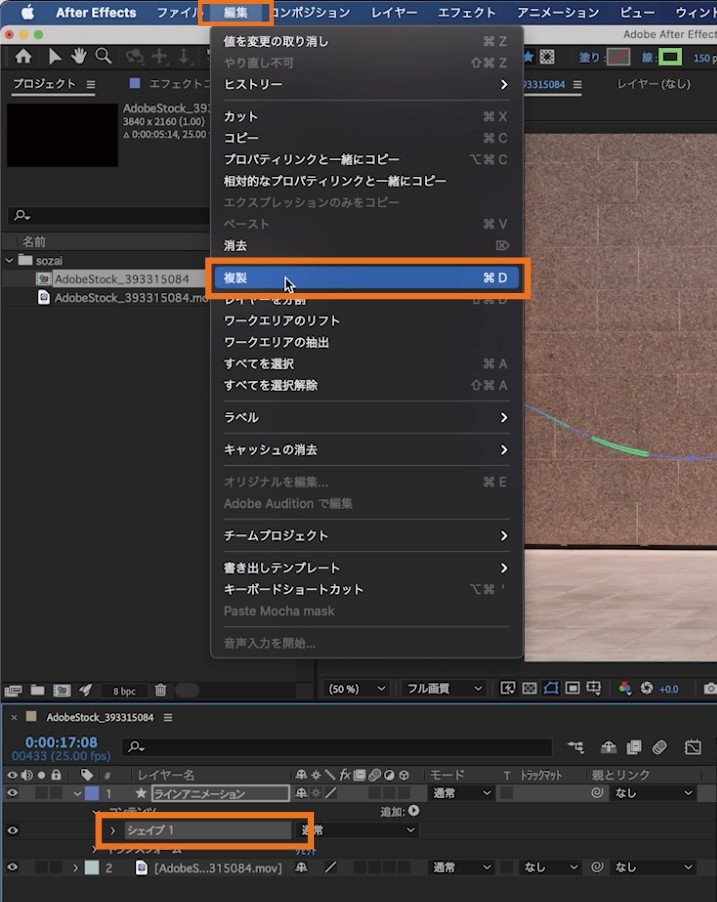Choose コピー in the edit menu
This screenshot has height=902, width=717.
point(367,138)
